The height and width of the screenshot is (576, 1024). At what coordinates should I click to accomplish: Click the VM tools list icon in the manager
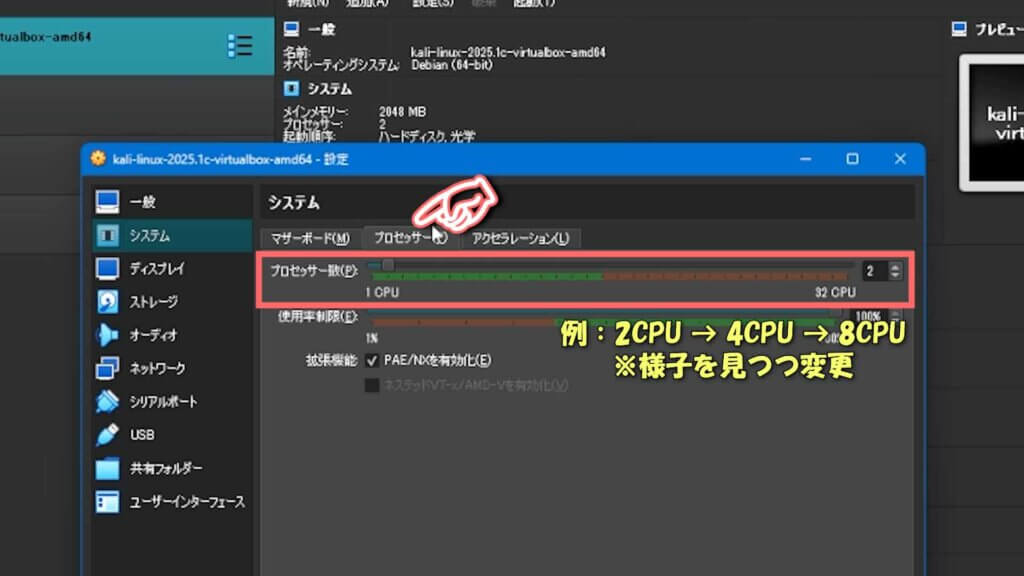click(x=240, y=46)
